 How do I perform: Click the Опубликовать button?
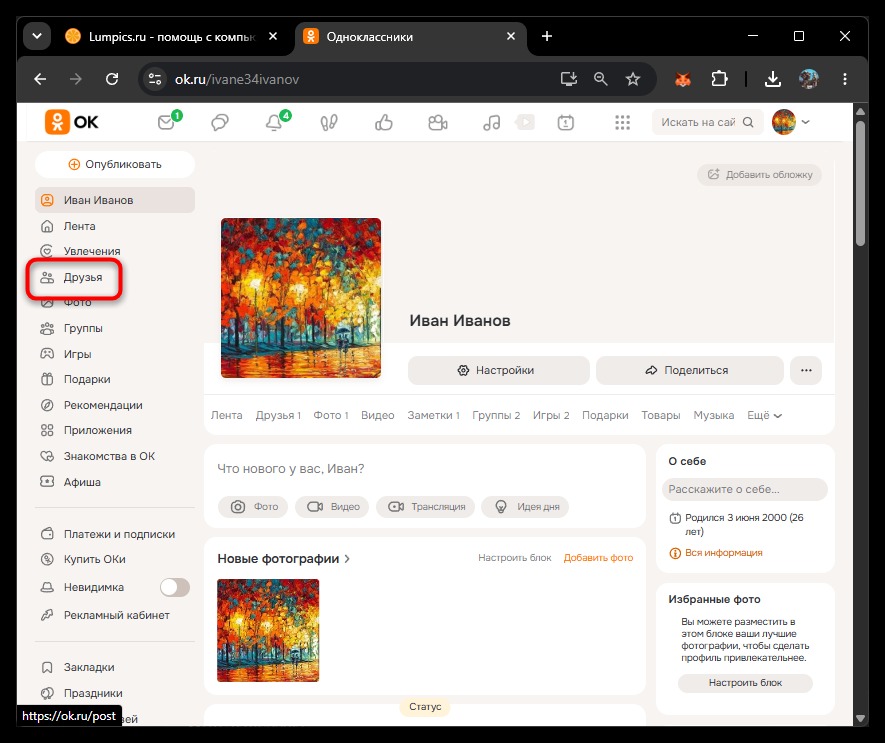pos(115,164)
